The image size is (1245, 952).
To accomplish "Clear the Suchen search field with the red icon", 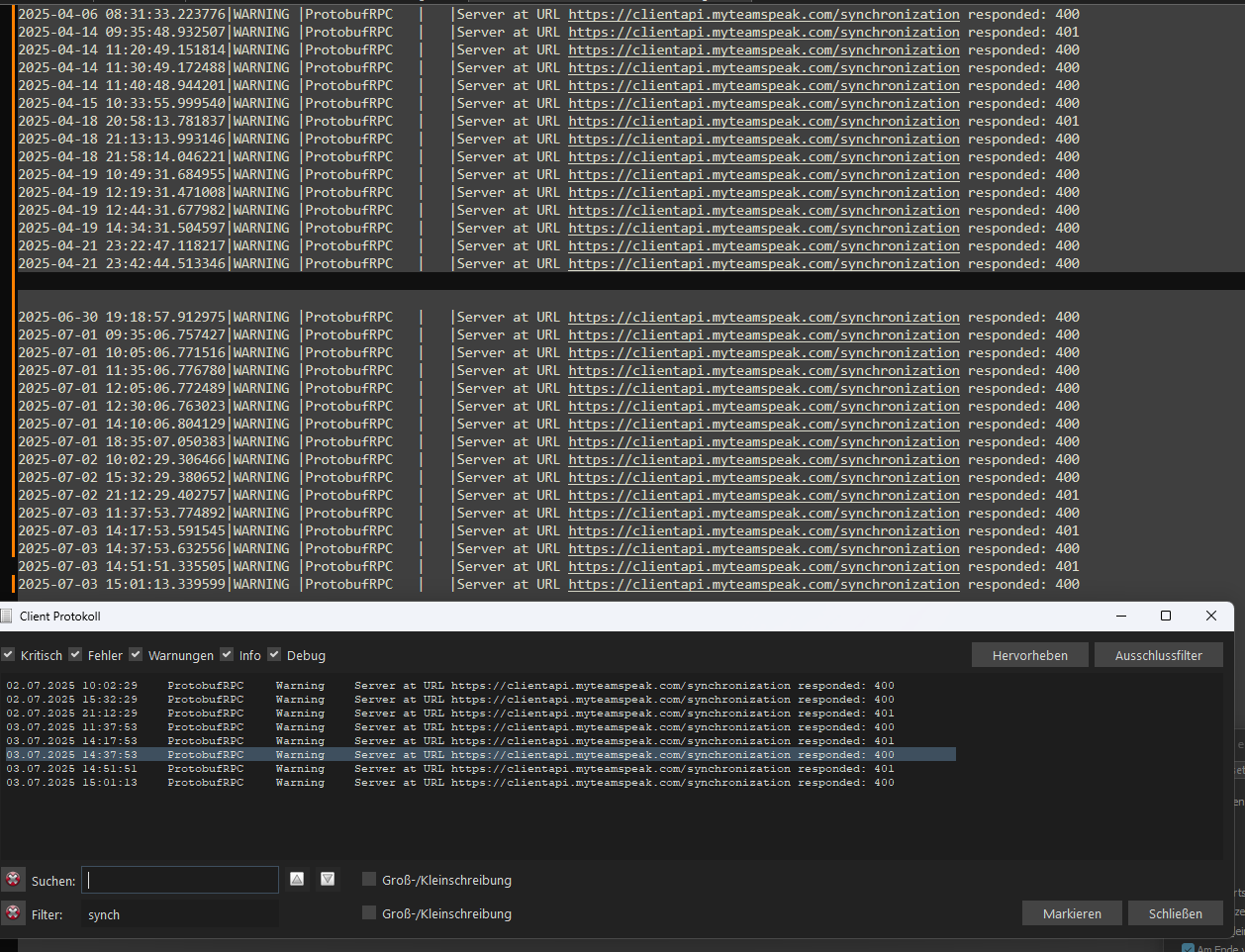I will point(13,880).
